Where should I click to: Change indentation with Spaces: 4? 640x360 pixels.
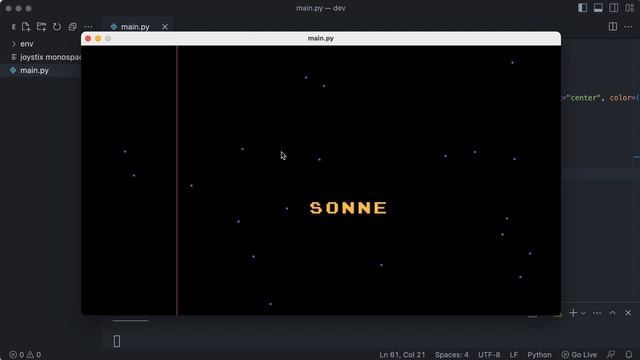point(451,355)
